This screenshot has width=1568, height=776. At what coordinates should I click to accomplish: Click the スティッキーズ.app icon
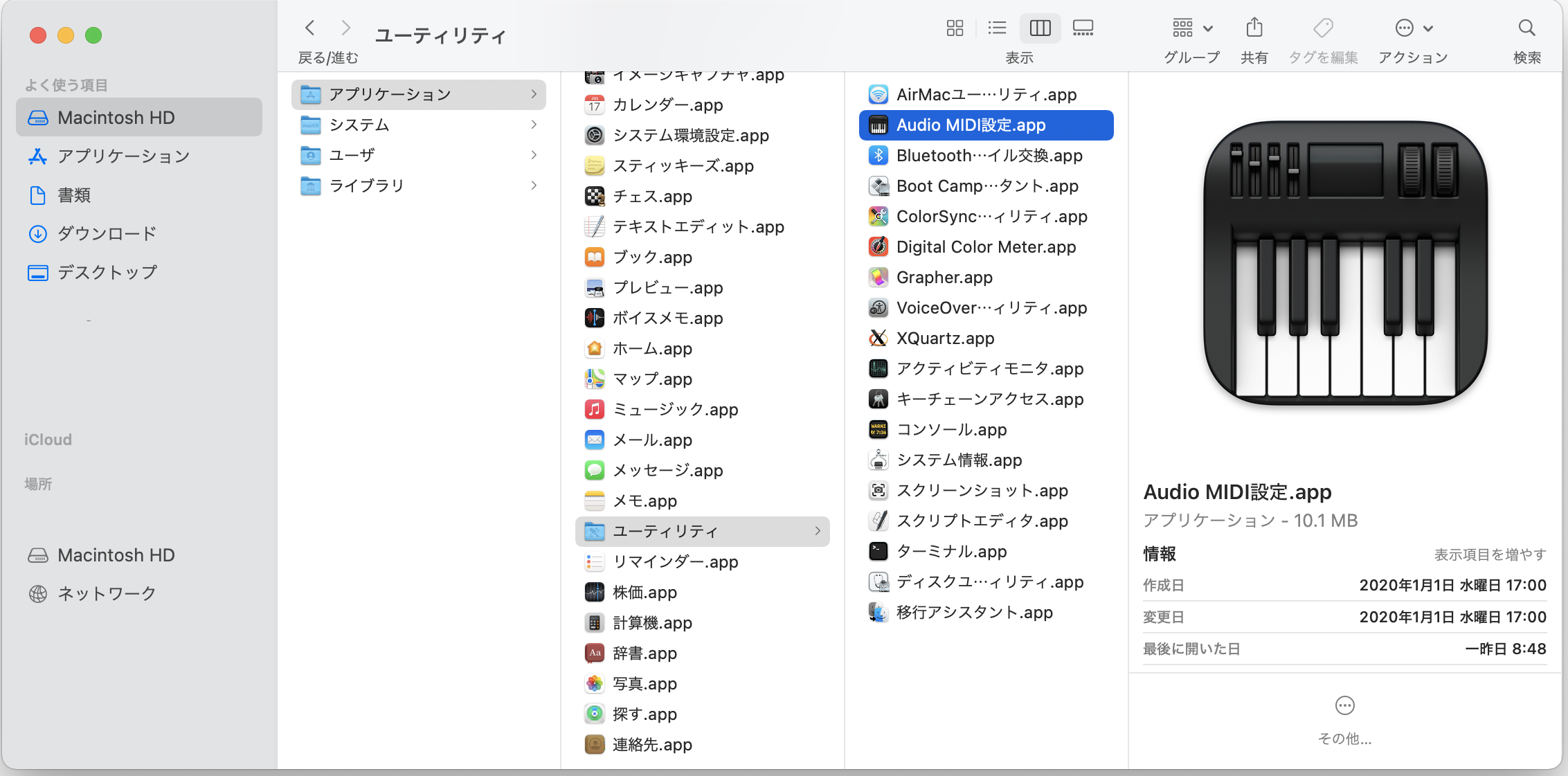[x=595, y=166]
